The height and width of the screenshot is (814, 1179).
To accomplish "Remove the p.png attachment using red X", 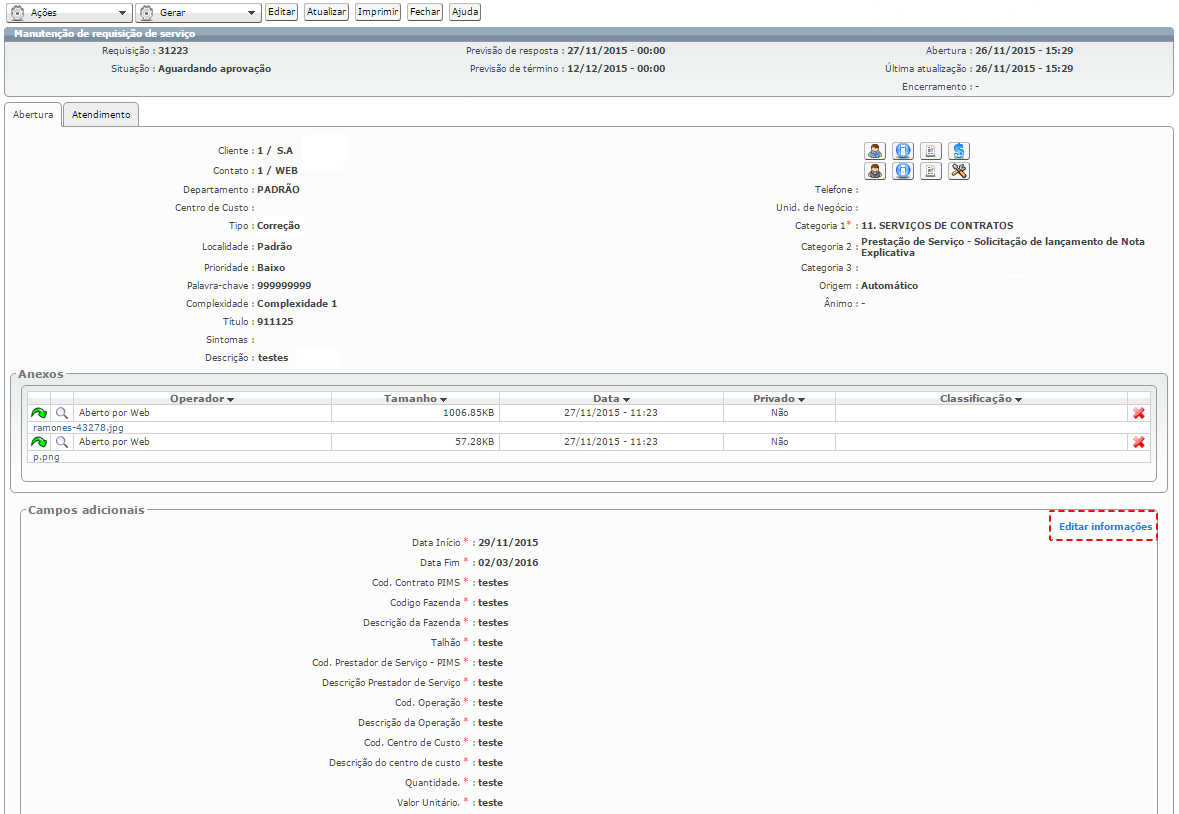I will pyautogui.click(x=1138, y=442).
